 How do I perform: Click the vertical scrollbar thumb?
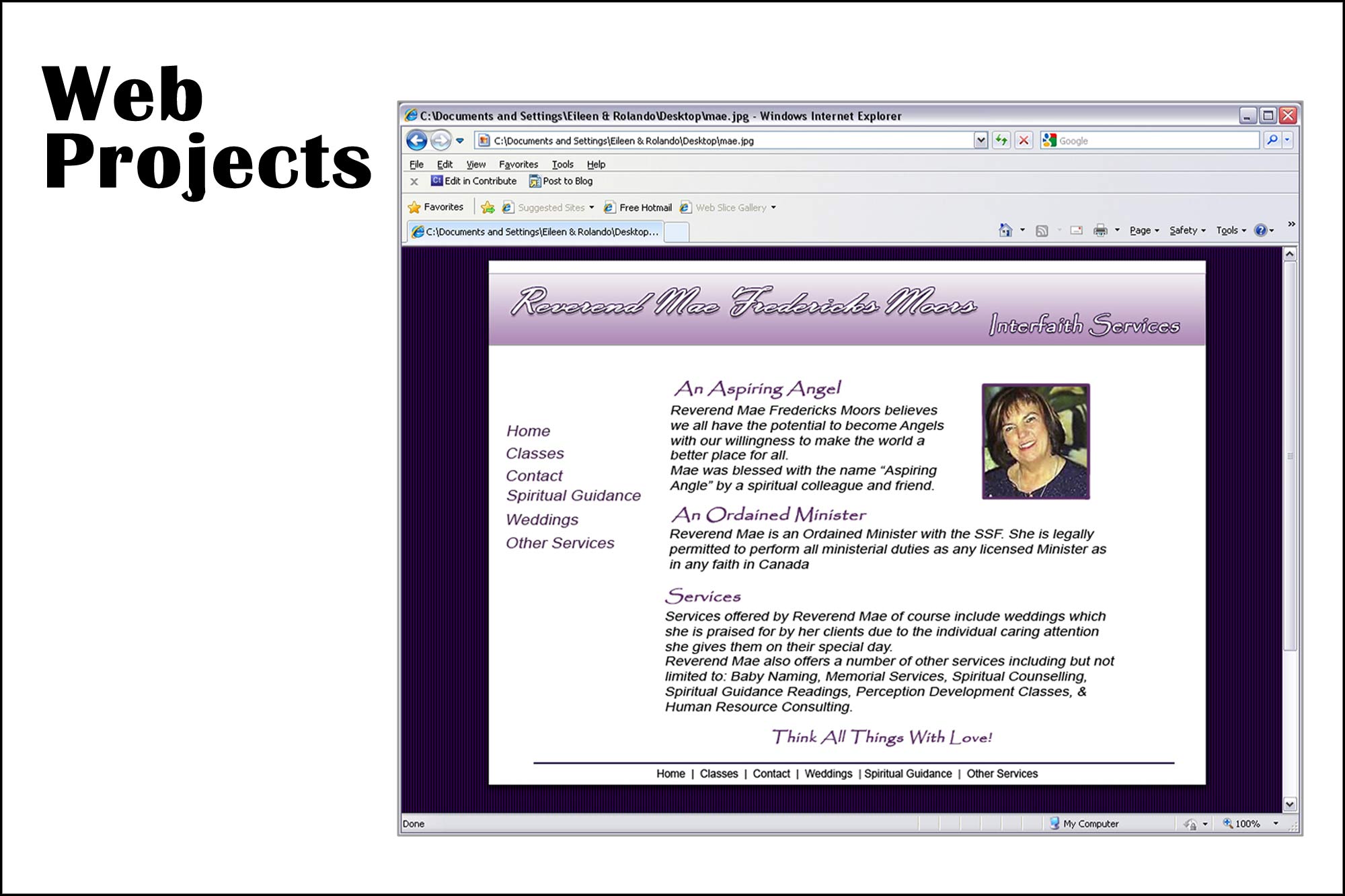(x=1289, y=456)
